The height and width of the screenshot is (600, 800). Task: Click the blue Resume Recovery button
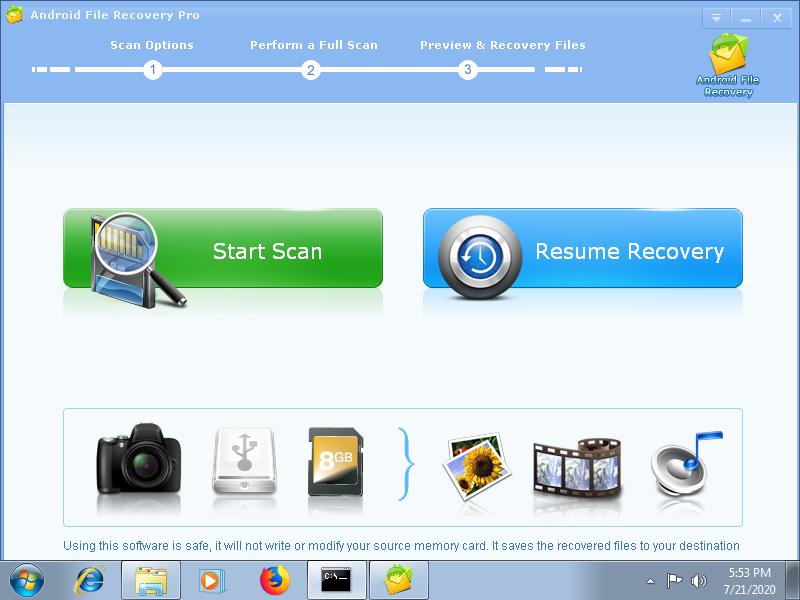pos(583,248)
